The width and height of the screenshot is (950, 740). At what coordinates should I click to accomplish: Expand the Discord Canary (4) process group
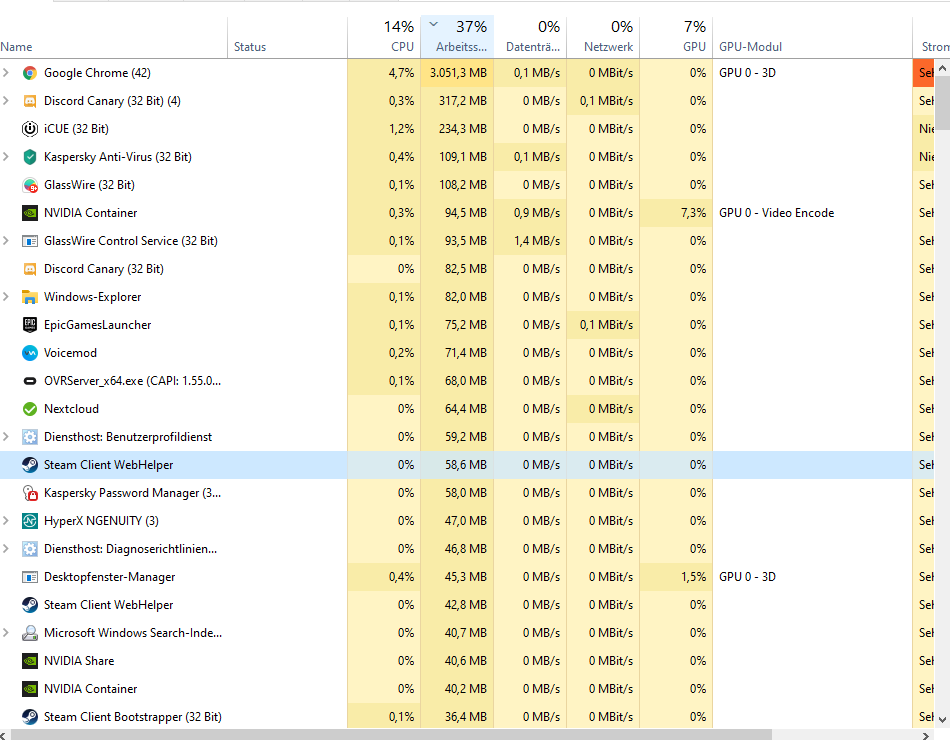(6, 101)
